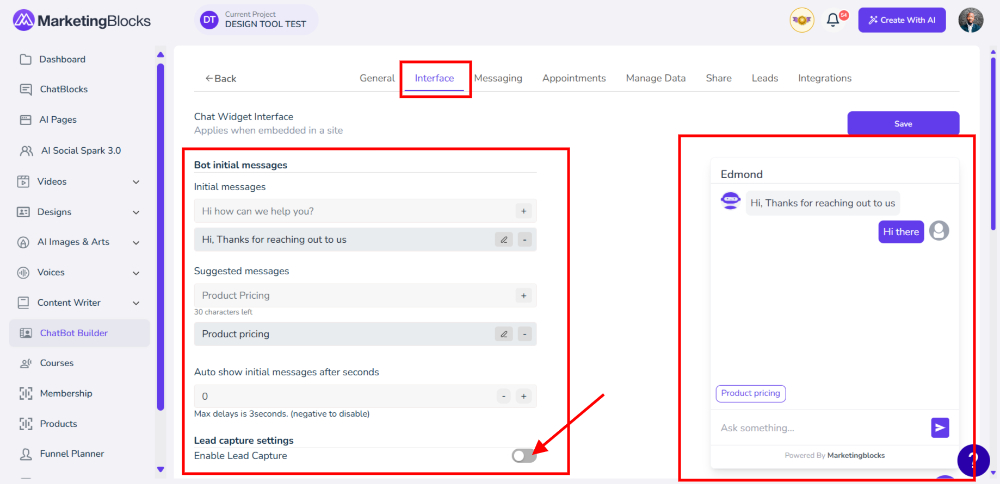The image size is (1000, 484).
Task: Click the AI Images & Arts icon
Action: pos(24,242)
